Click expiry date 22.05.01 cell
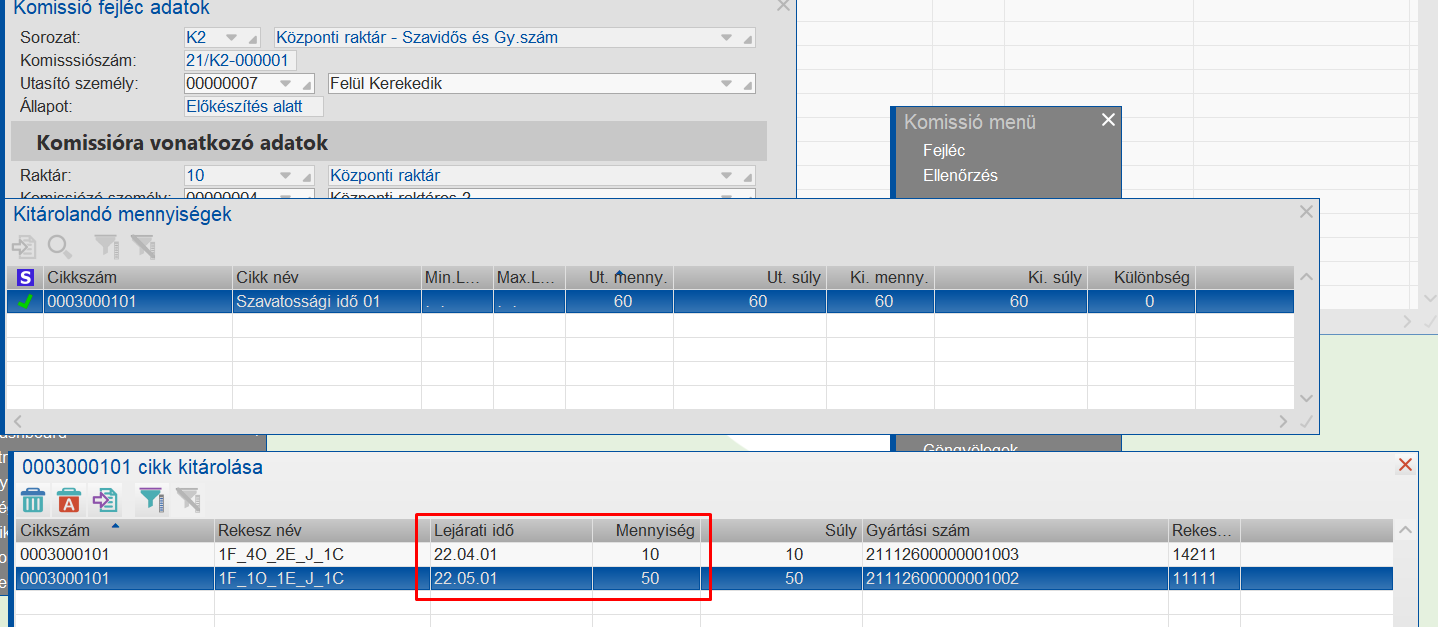This screenshot has width=1438, height=627. pos(511,578)
